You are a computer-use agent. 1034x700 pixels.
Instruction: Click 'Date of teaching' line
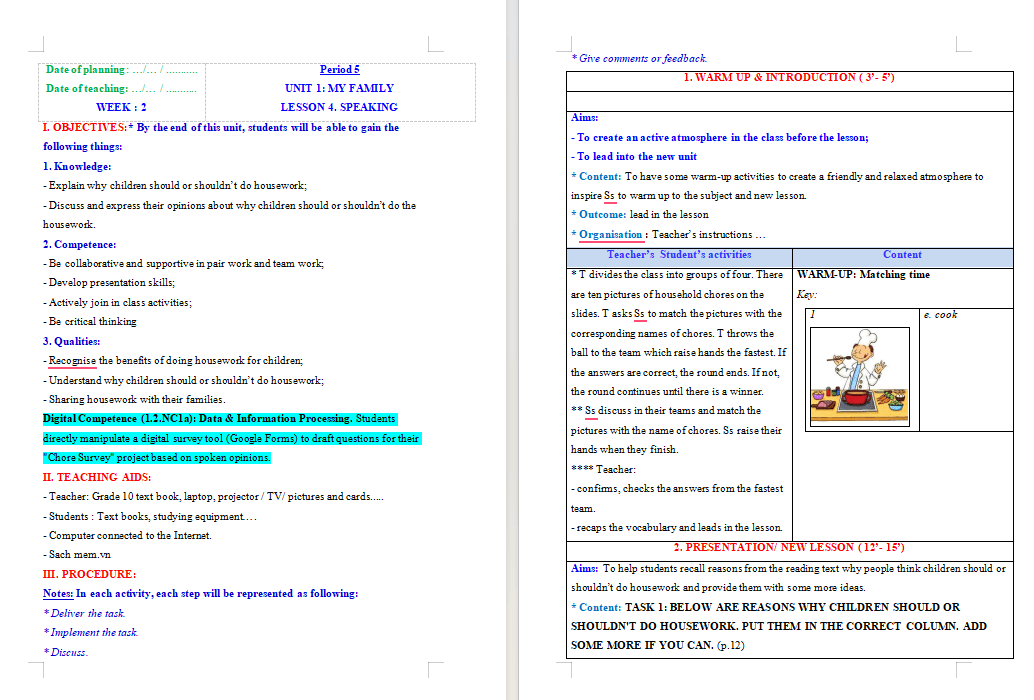pos(121,88)
